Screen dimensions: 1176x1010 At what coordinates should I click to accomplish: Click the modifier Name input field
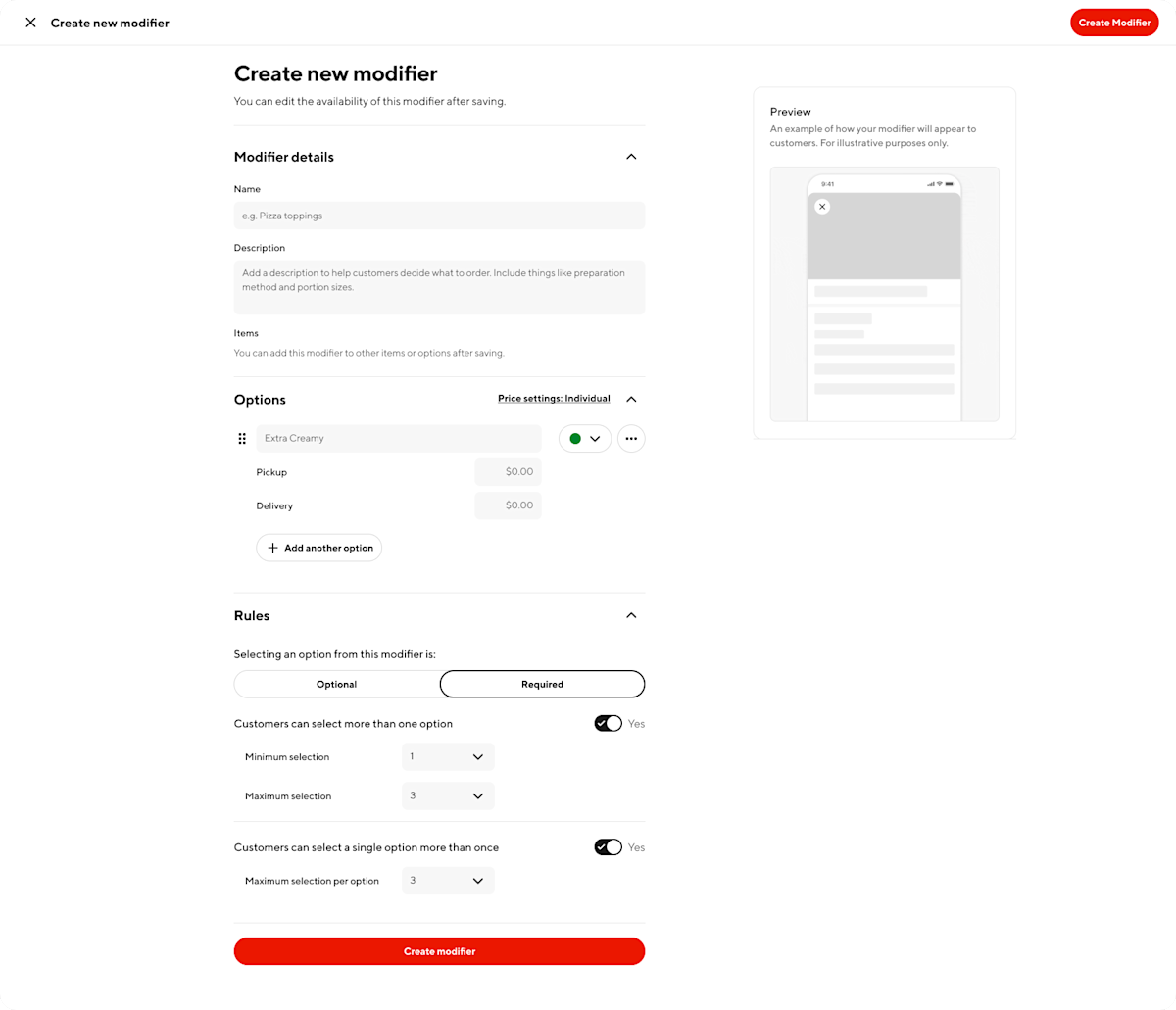[x=439, y=216]
